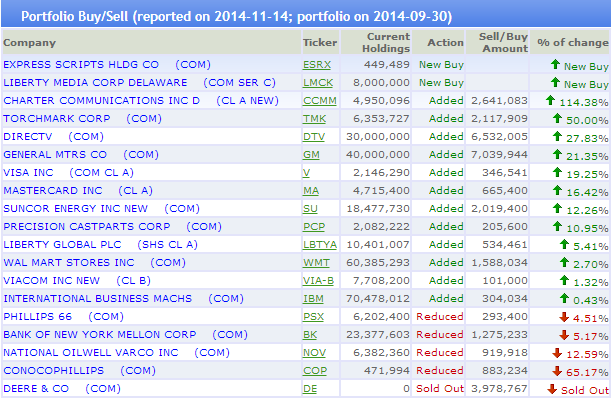The image size is (611, 399).
Task: Click red Sold Out arrow for Deere
Action: tap(552, 388)
